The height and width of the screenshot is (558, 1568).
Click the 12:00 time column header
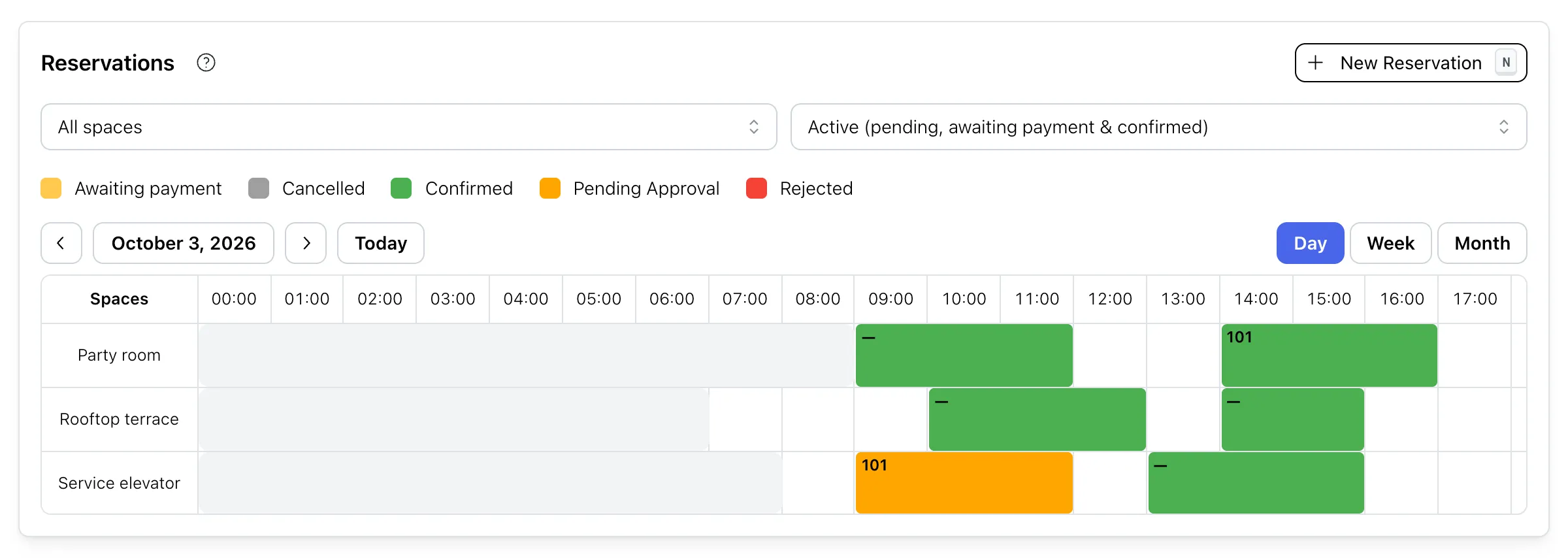pos(1109,299)
